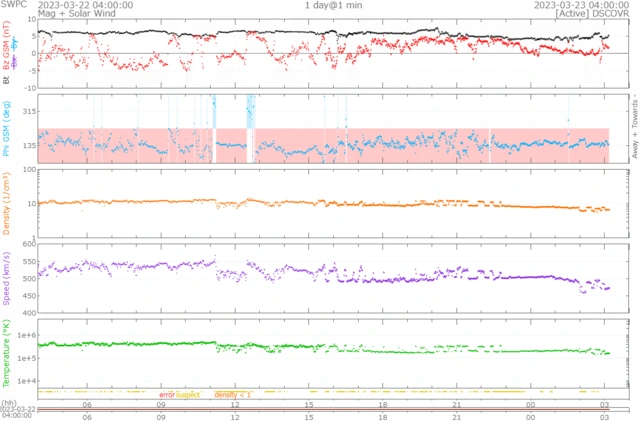Toggle the Temperature (°K) axis label

[6, 353]
